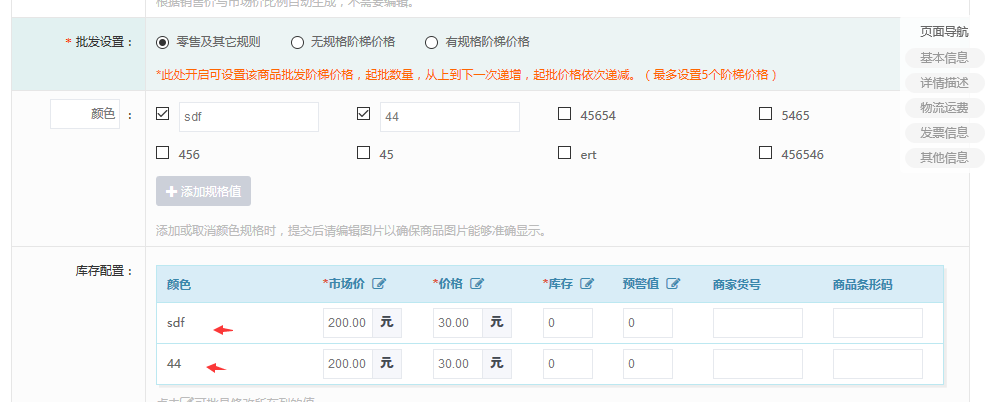Click the sdf row 商家货号 input
Image resolution: width=989 pixels, height=402 pixels.
click(758, 323)
